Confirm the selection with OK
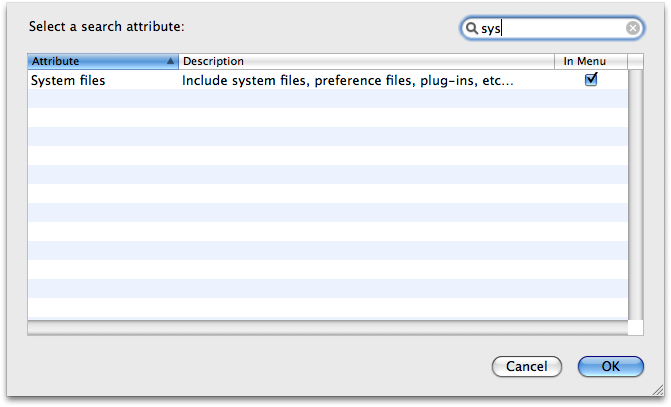Screen dimensions: 671x407 pos(611,366)
